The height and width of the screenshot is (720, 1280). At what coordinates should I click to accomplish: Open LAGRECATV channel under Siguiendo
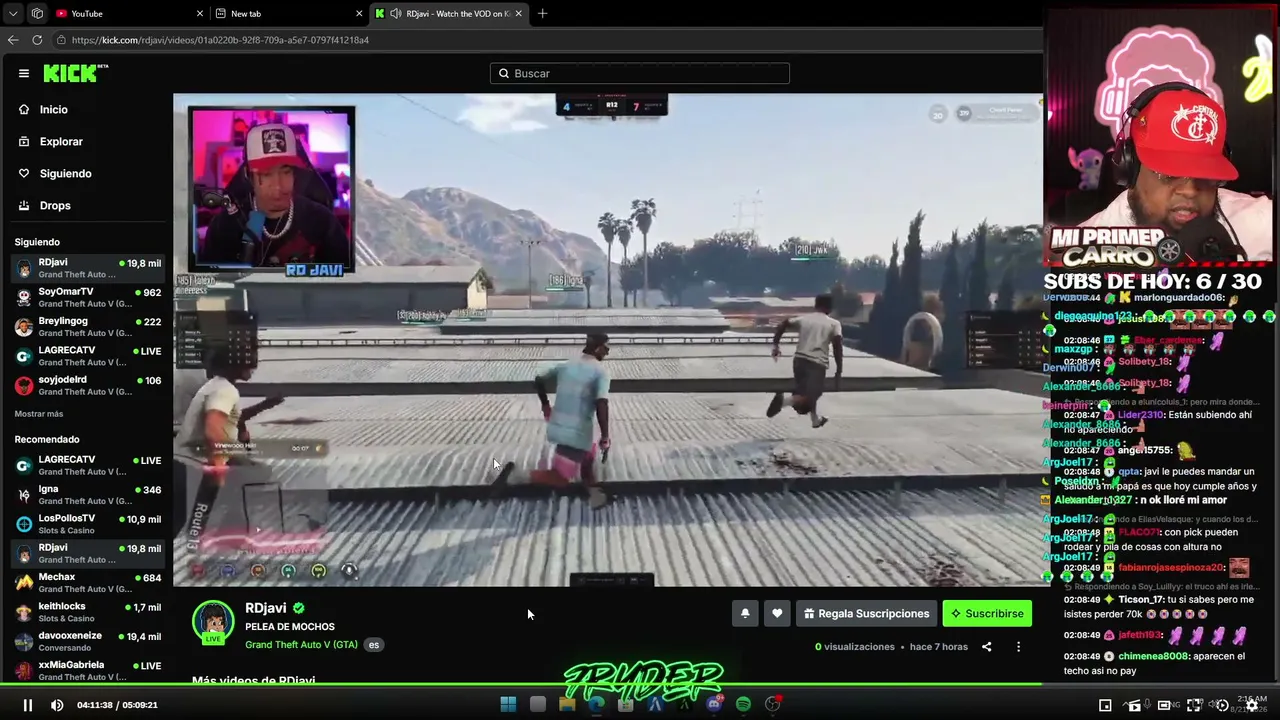tap(87, 356)
